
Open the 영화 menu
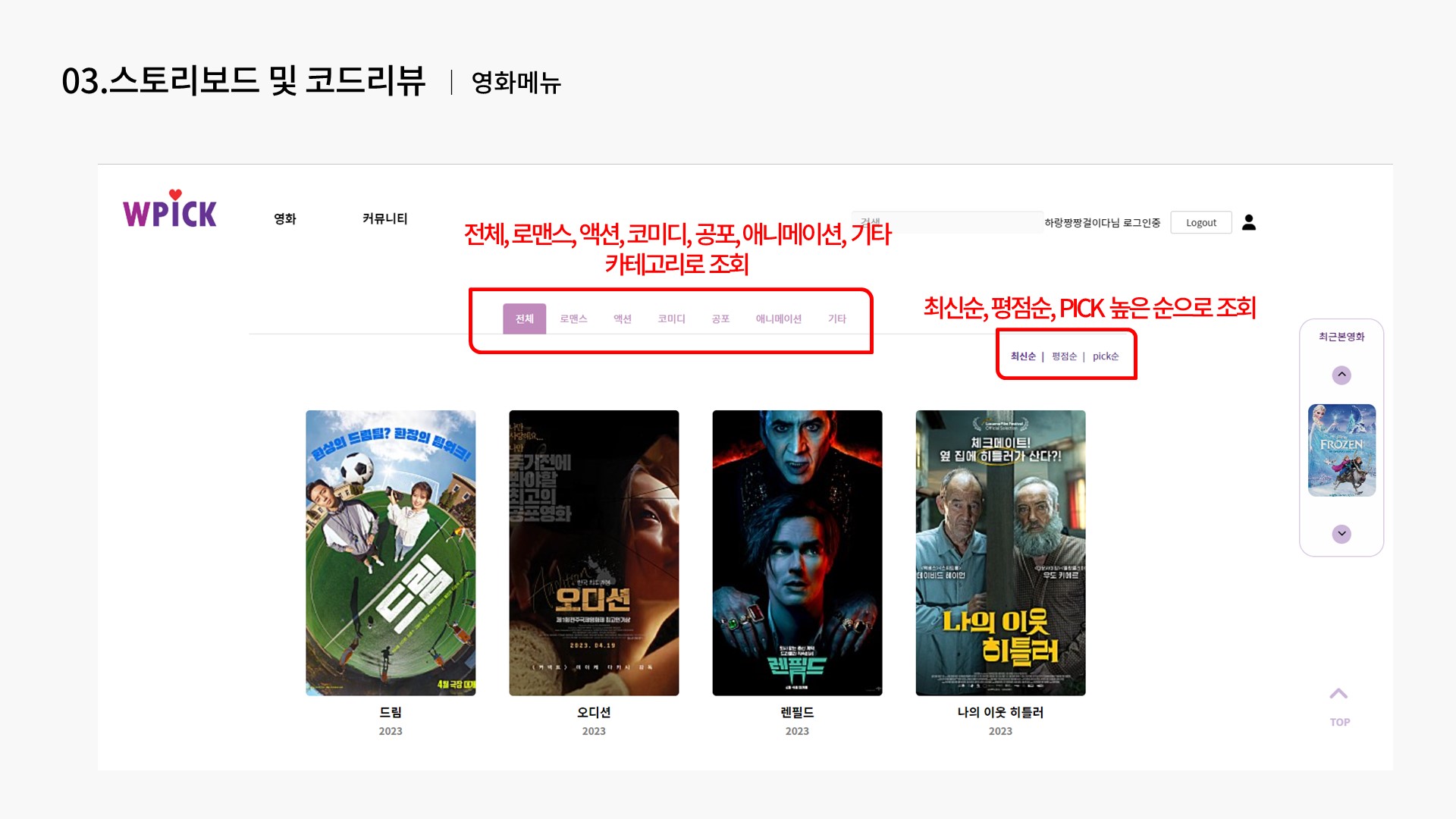(285, 218)
